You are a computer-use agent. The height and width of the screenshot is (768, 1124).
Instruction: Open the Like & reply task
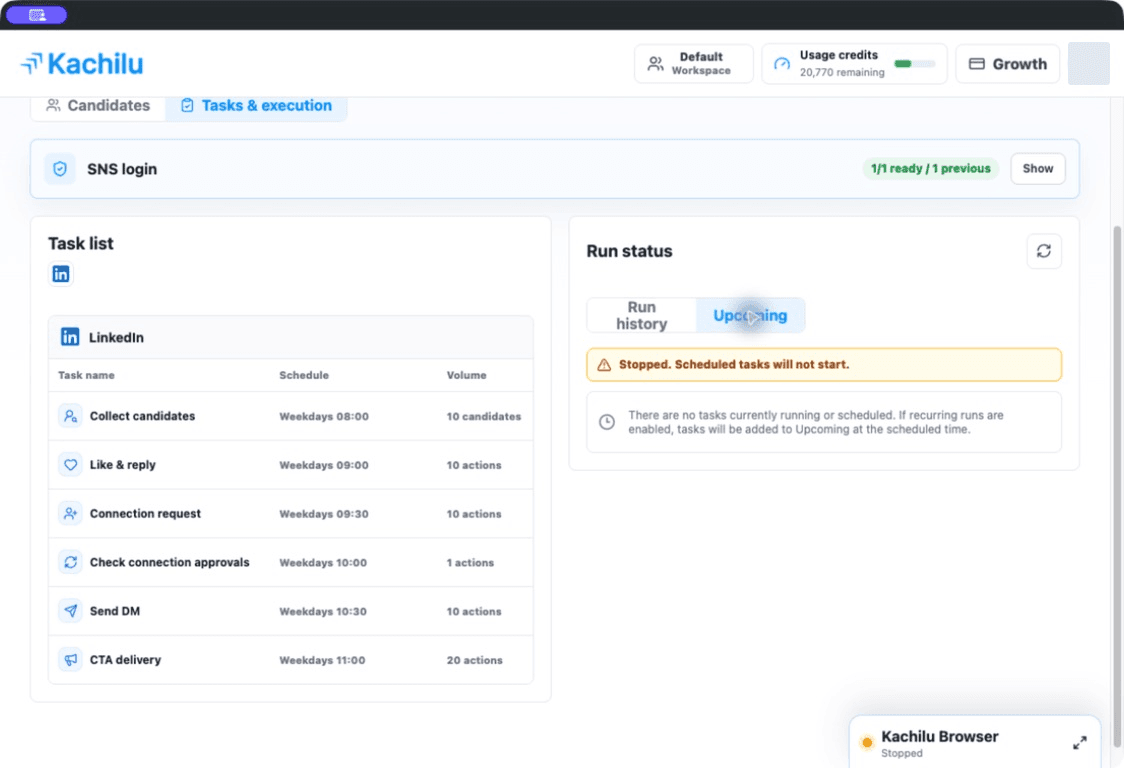(x=291, y=465)
